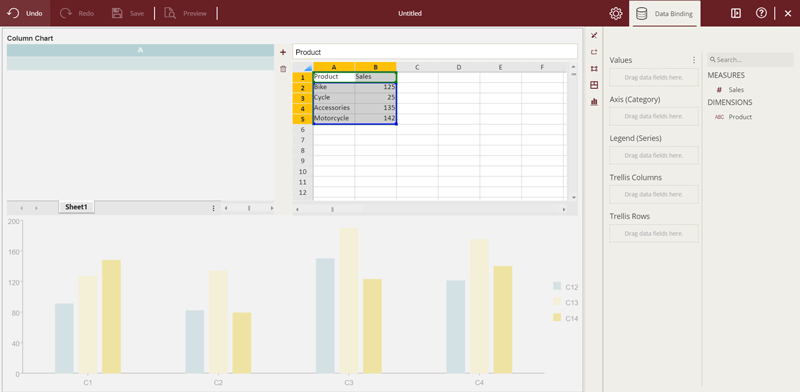The image size is (800, 392).
Task: Add a column with the plus icon
Action: [283, 52]
